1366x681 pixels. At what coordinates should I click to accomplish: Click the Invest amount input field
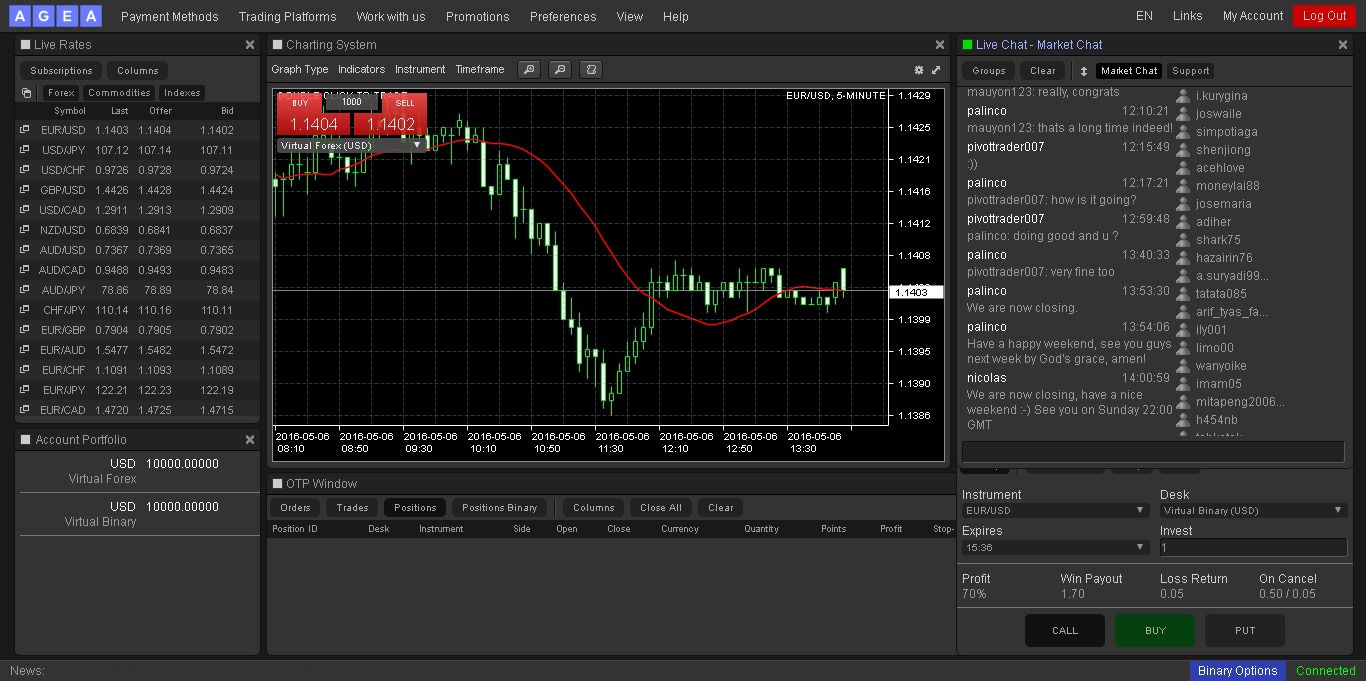coord(1253,547)
